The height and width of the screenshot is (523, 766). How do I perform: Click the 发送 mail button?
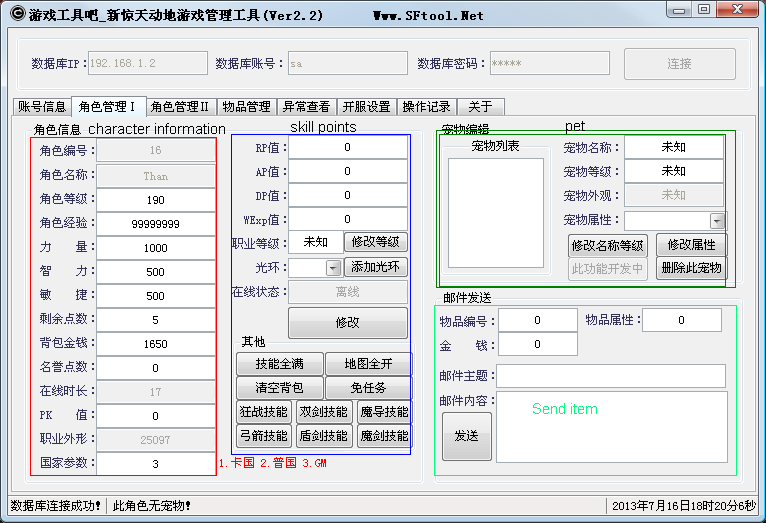pos(466,436)
